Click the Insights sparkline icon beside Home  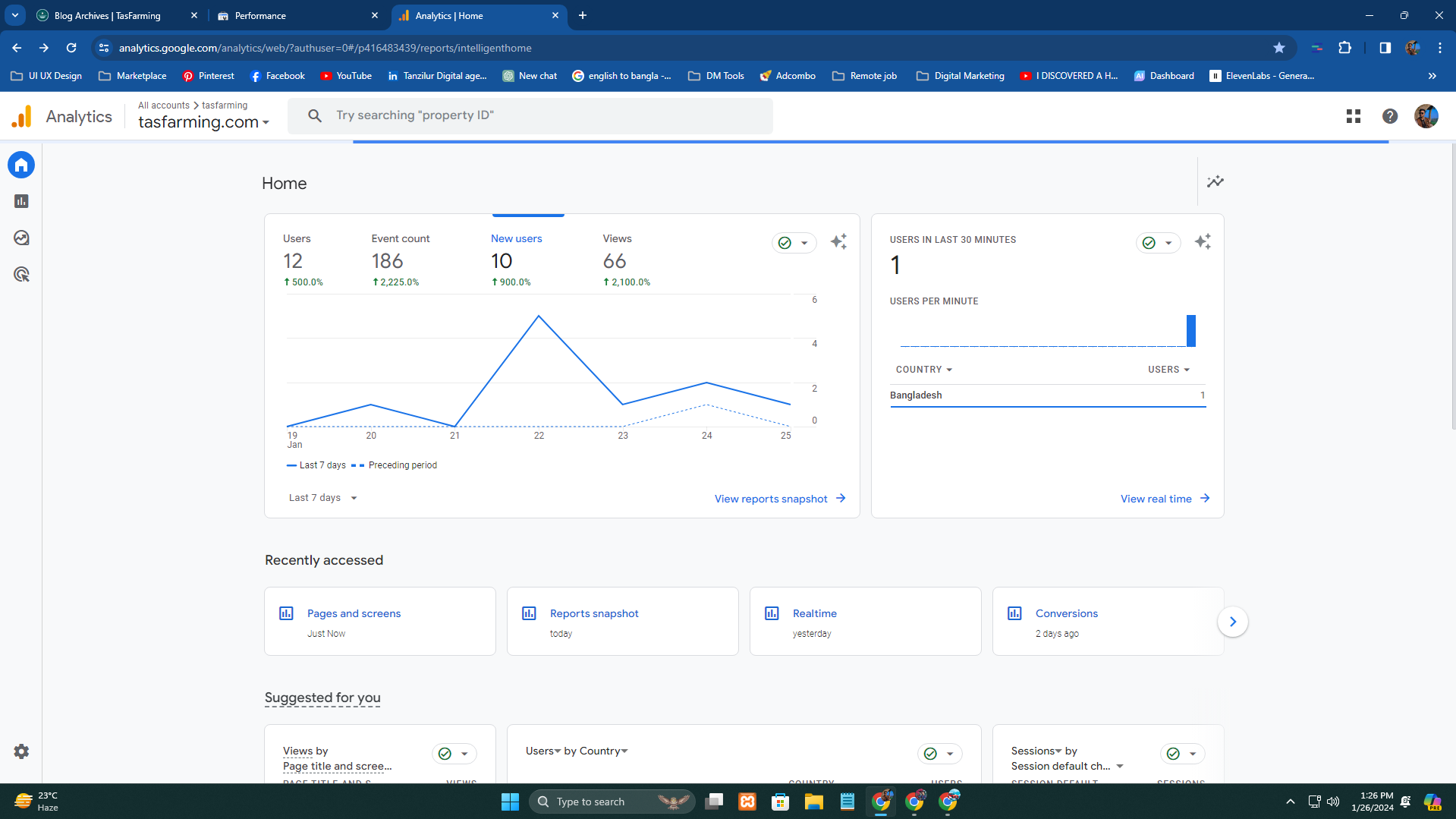(x=1215, y=181)
